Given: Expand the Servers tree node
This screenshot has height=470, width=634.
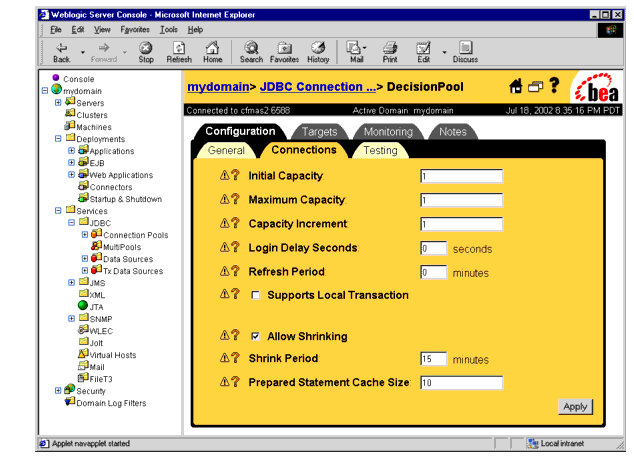Looking at the screenshot, I should click(58, 103).
